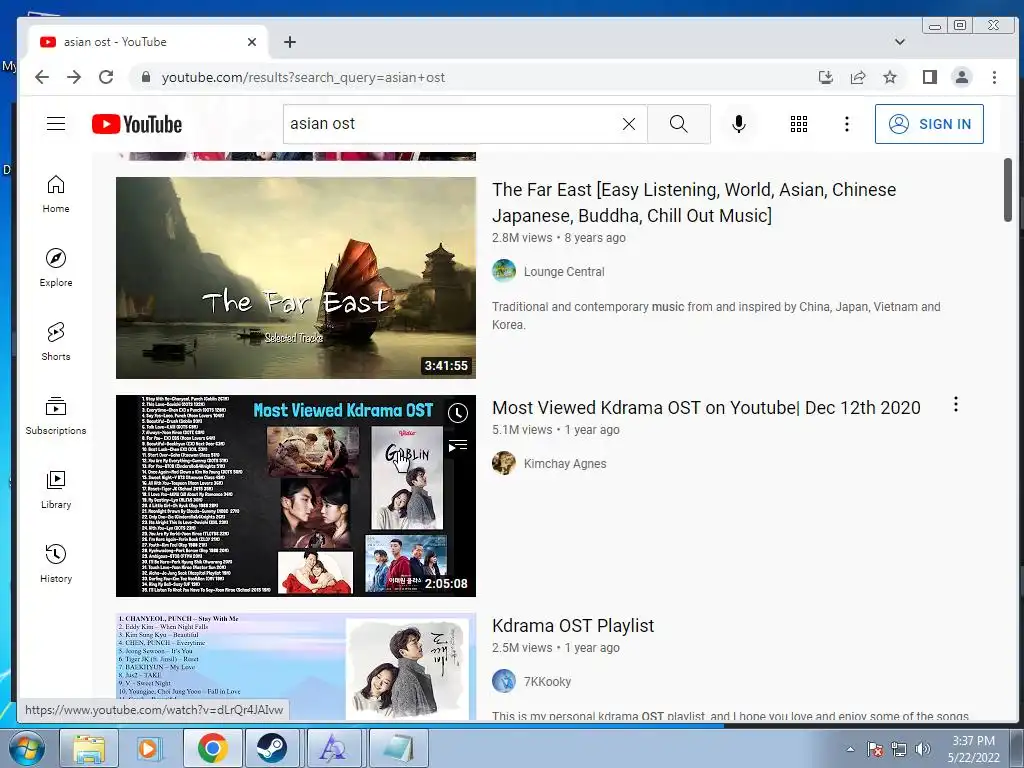
Task: Open The Far East video title
Action: pos(694,202)
